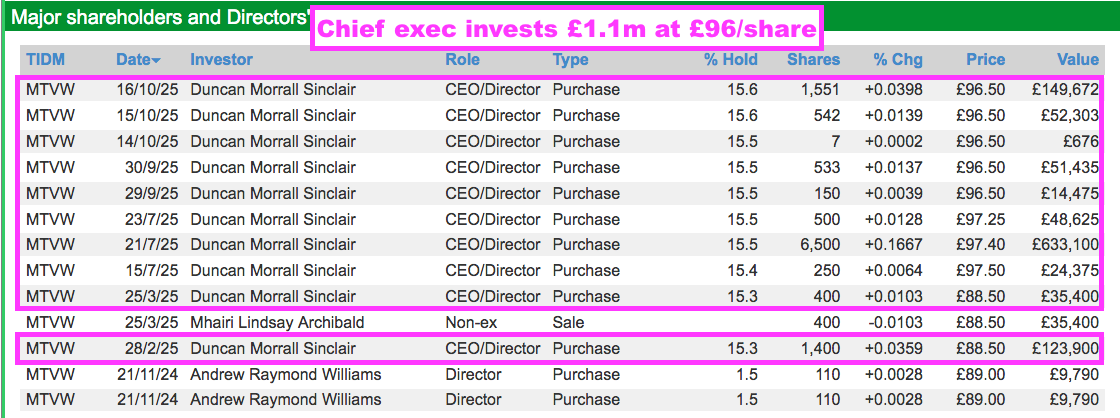Click the Type column header
Screen dimensions: 1120x418
point(570,60)
